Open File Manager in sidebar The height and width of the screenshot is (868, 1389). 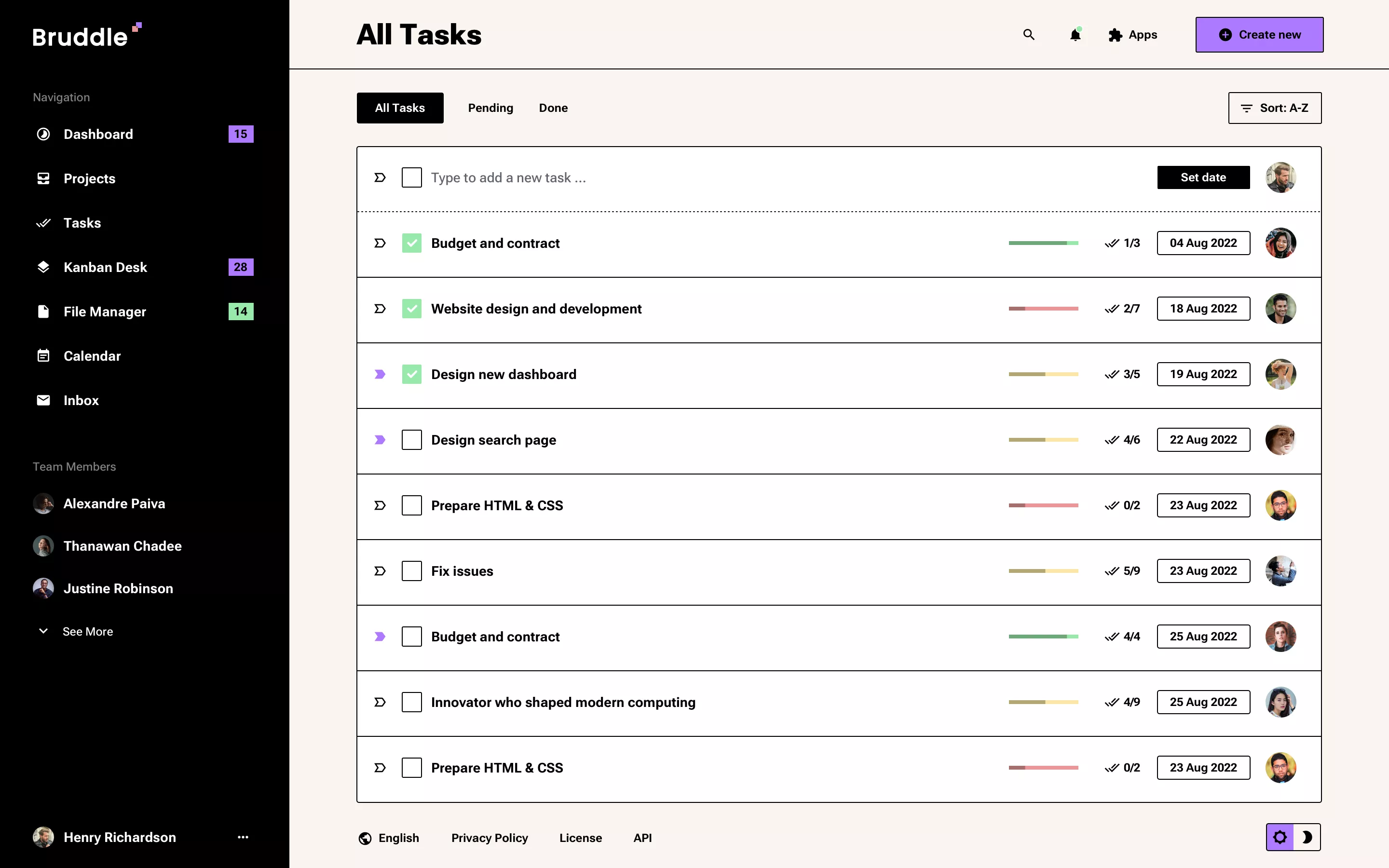pos(105,311)
